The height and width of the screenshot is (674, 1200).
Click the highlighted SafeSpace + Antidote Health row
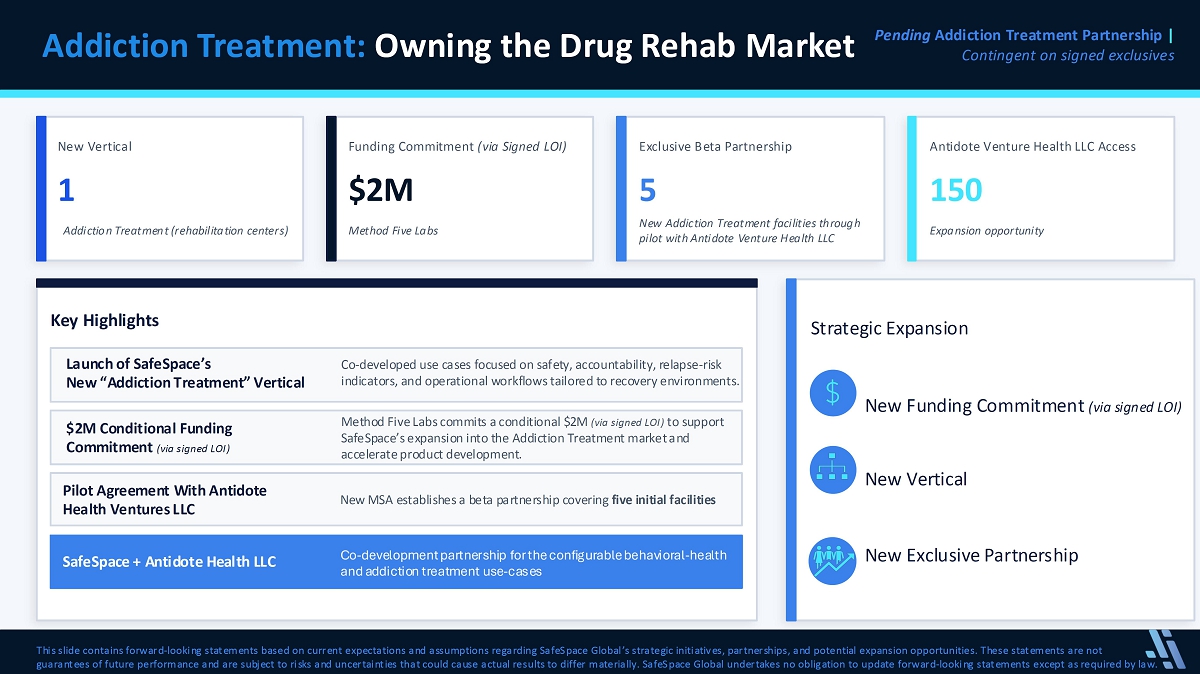396,562
